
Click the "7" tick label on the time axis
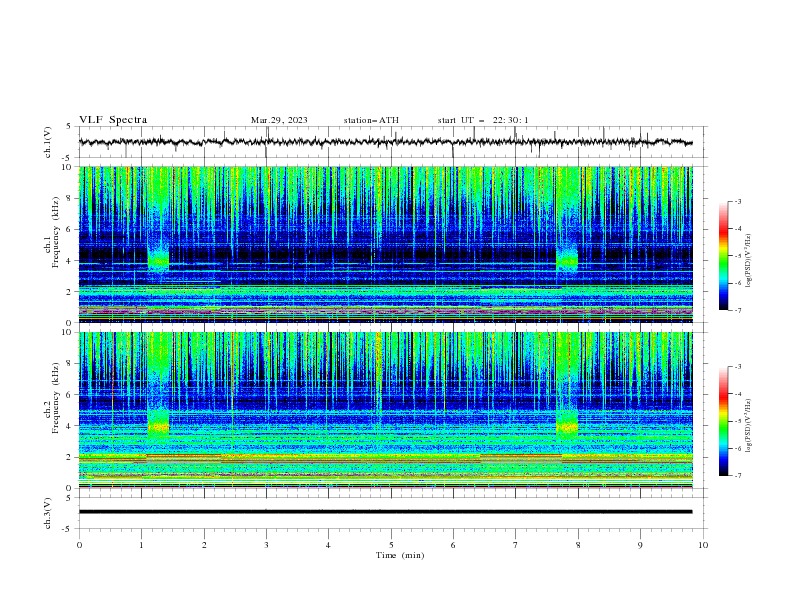[x=516, y=545]
